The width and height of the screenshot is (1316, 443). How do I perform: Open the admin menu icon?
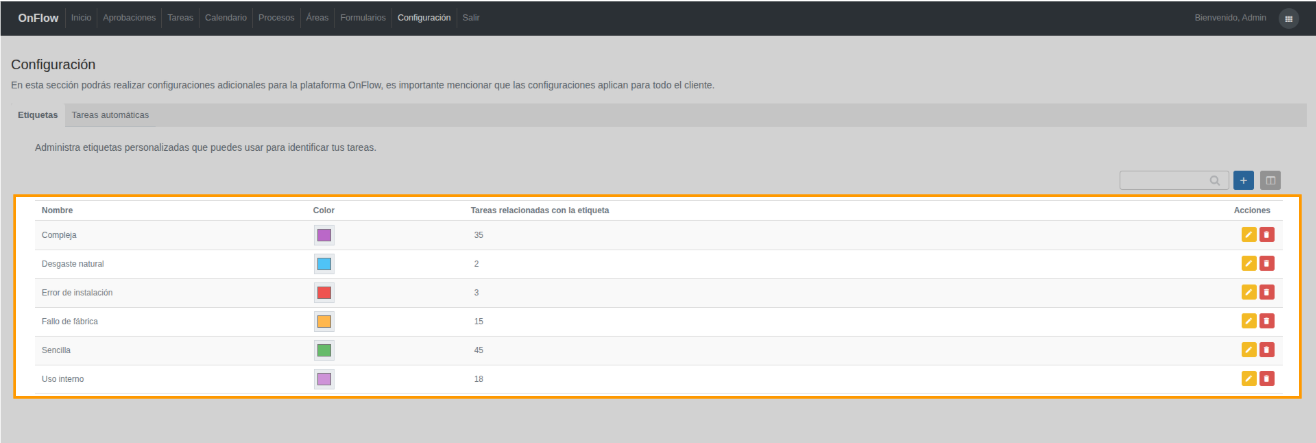[1288, 18]
